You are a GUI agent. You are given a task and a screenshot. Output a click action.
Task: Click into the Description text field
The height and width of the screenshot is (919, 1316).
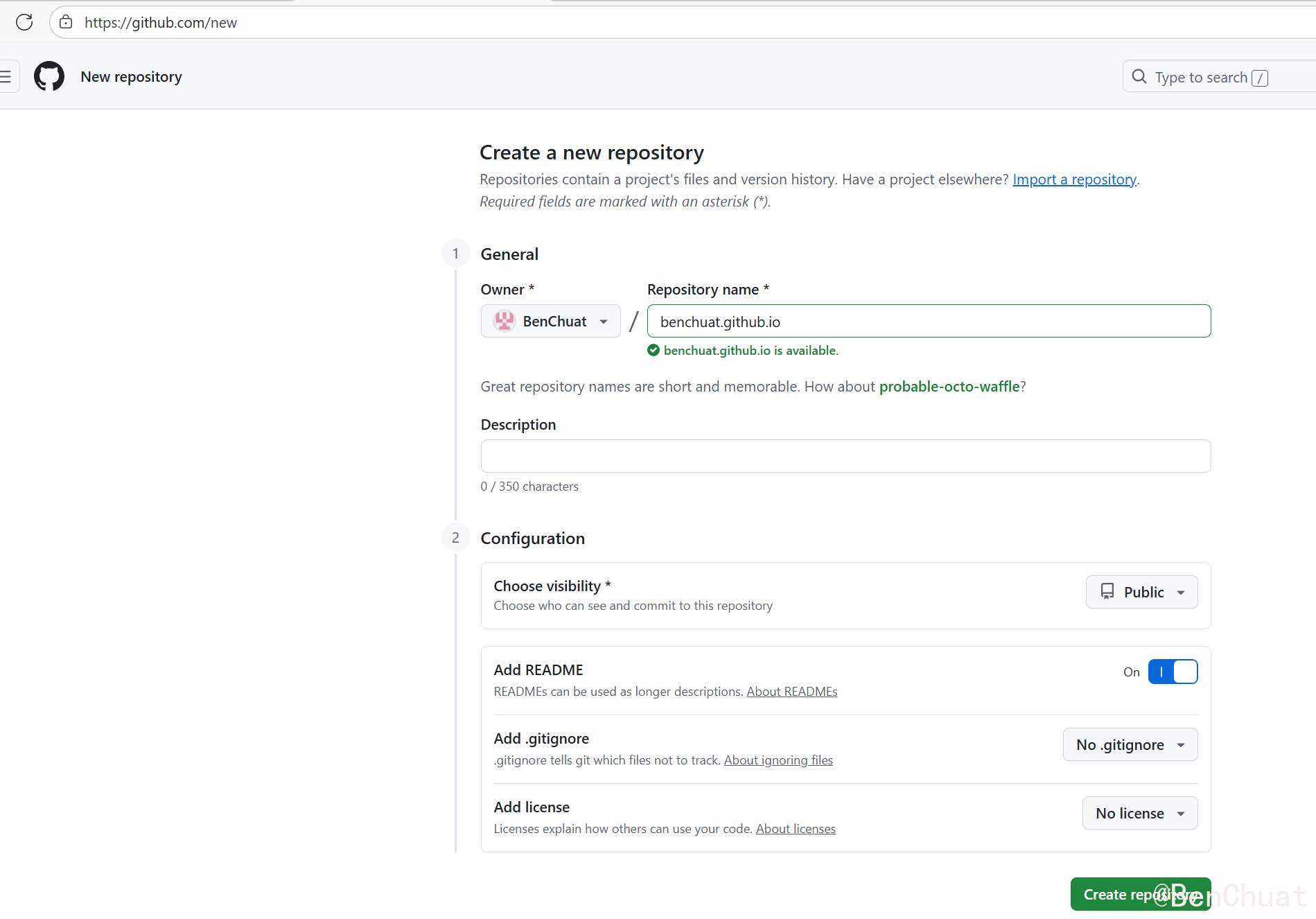coord(845,456)
